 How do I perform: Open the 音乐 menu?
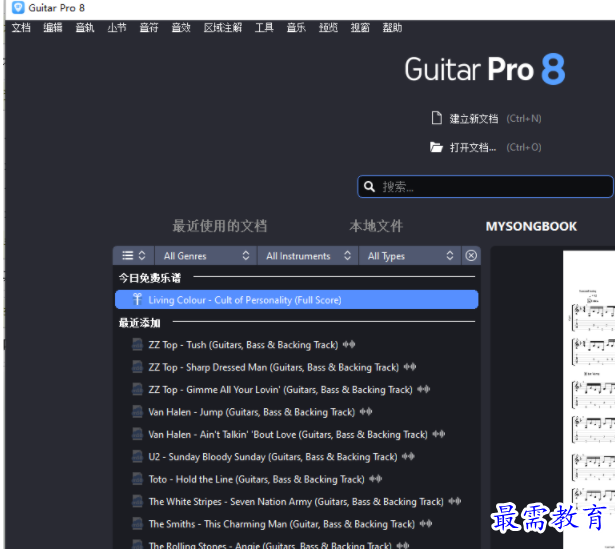point(296,28)
